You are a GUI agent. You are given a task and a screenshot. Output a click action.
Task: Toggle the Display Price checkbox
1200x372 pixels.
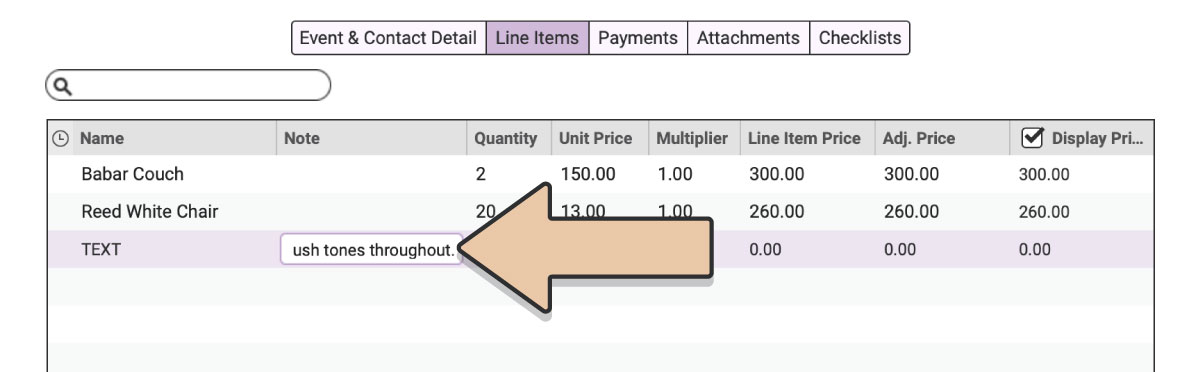[x=1031, y=138]
